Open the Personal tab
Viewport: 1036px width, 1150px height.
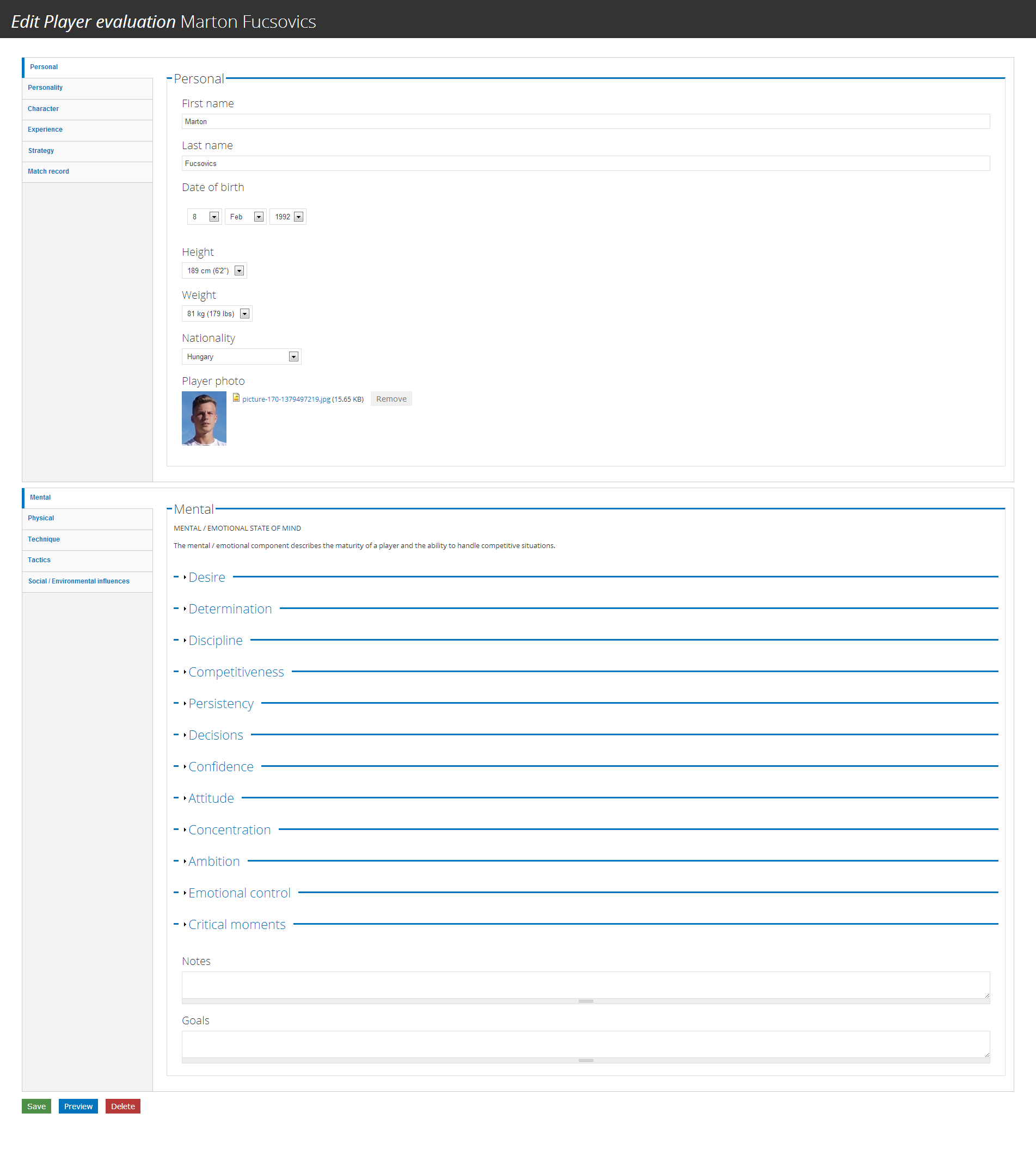click(x=88, y=67)
